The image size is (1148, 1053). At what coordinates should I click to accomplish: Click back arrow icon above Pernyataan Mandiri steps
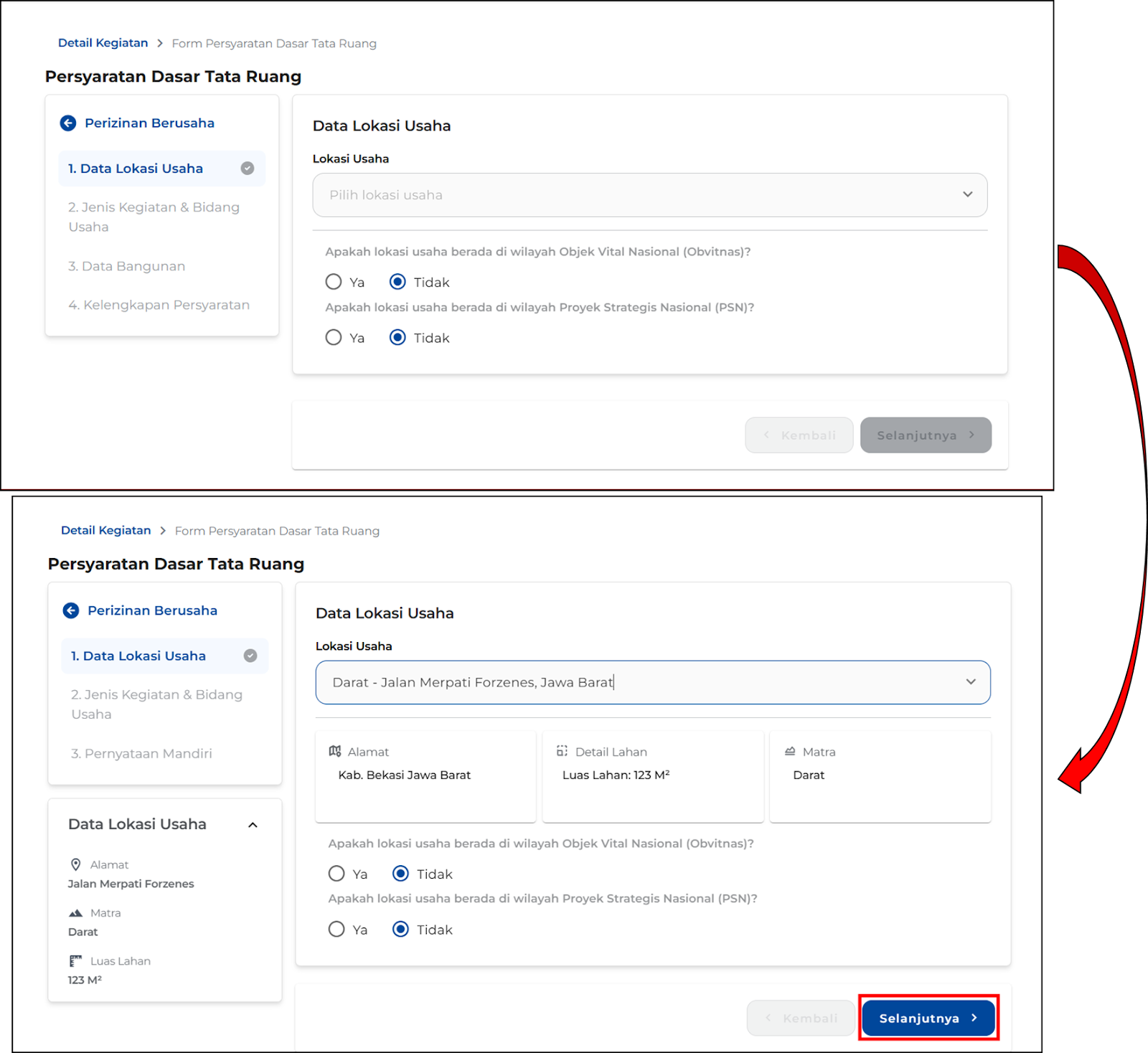(x=71, y=610)
